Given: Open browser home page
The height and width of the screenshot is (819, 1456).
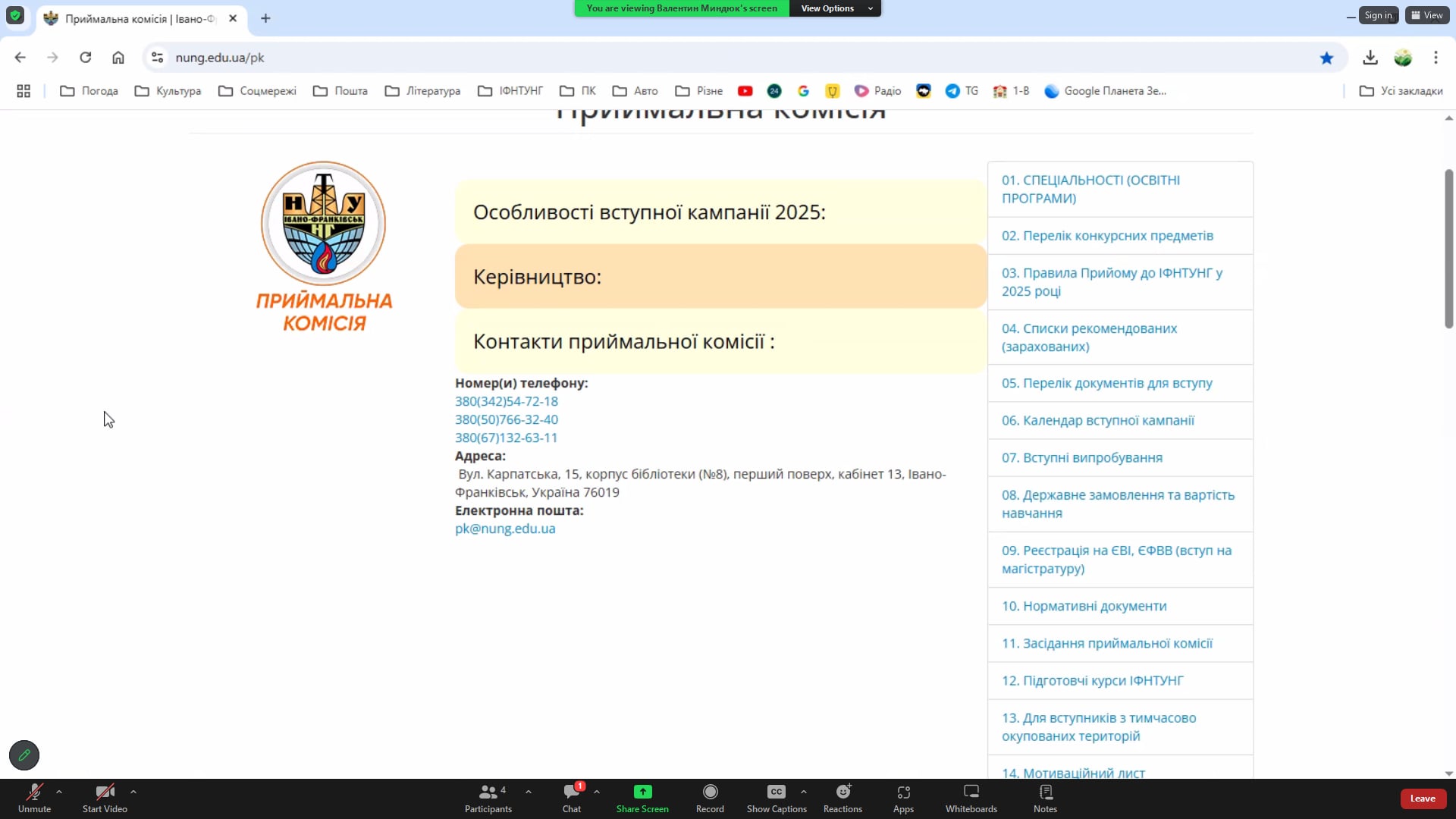Looking at the screenshot, I should pos(118,58).
